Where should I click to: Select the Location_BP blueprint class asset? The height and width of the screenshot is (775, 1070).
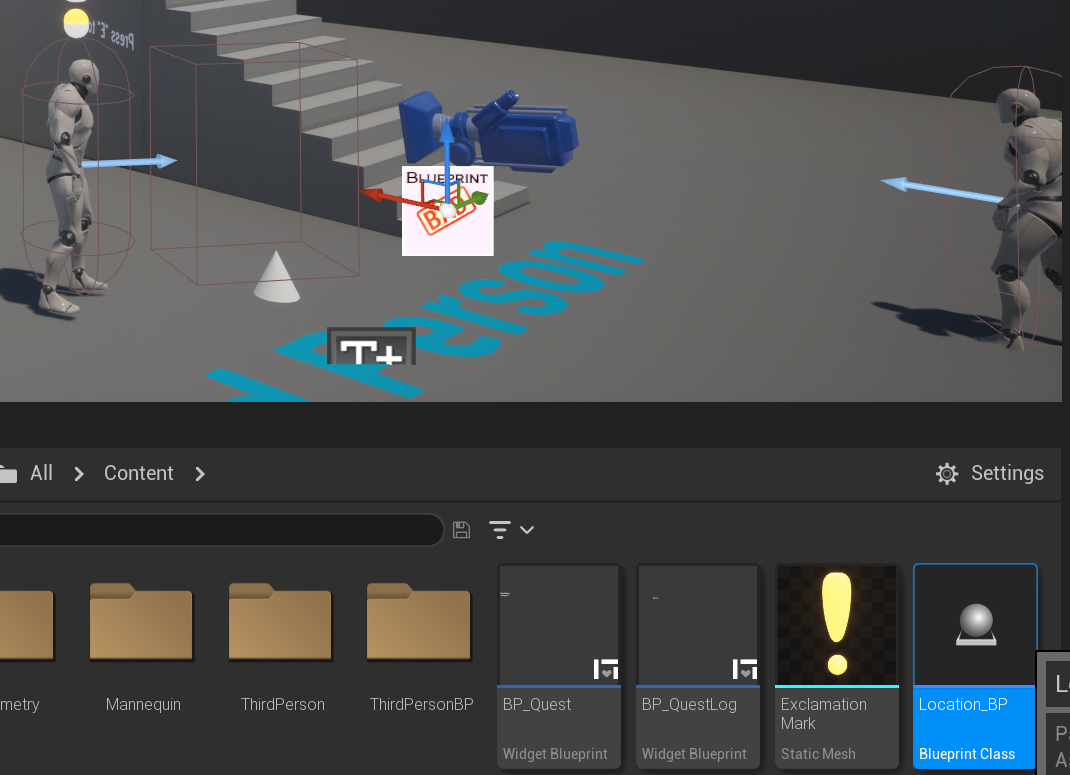[975, 666]
